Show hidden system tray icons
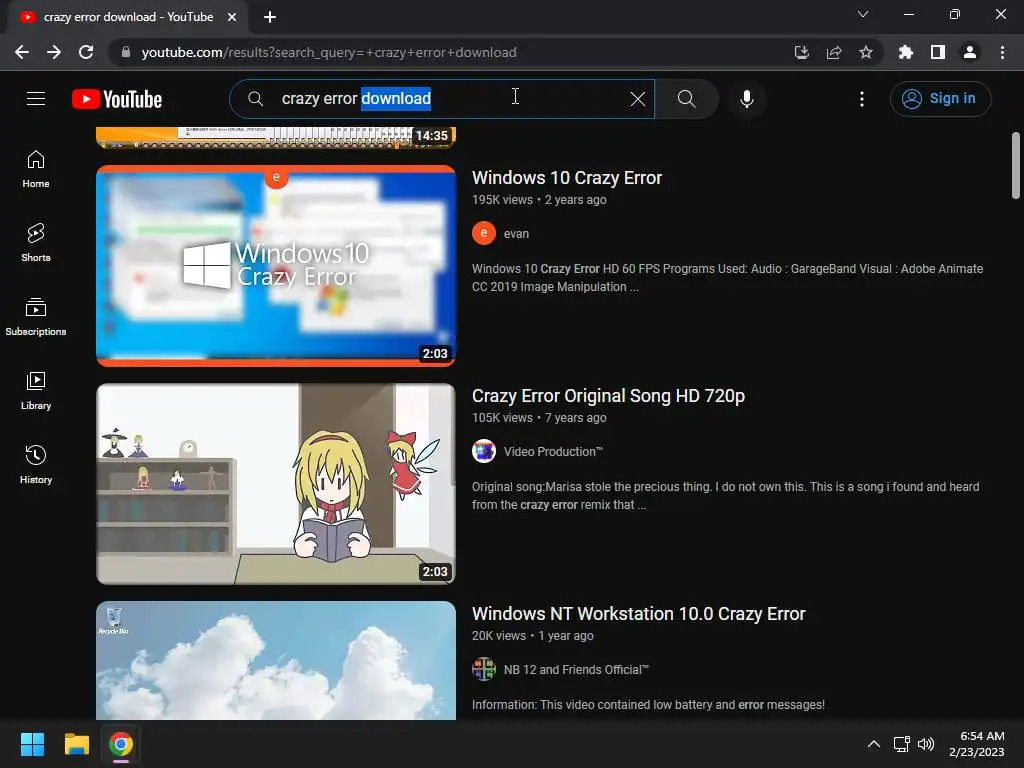1024x768 pixels. click(874, 744)
